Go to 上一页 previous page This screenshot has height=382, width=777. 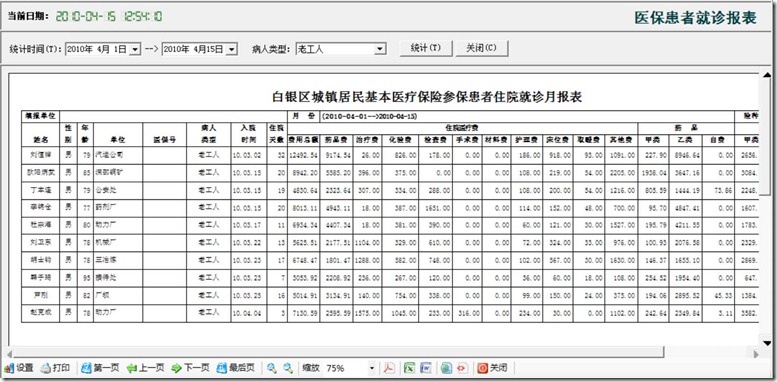coord(145,368)
